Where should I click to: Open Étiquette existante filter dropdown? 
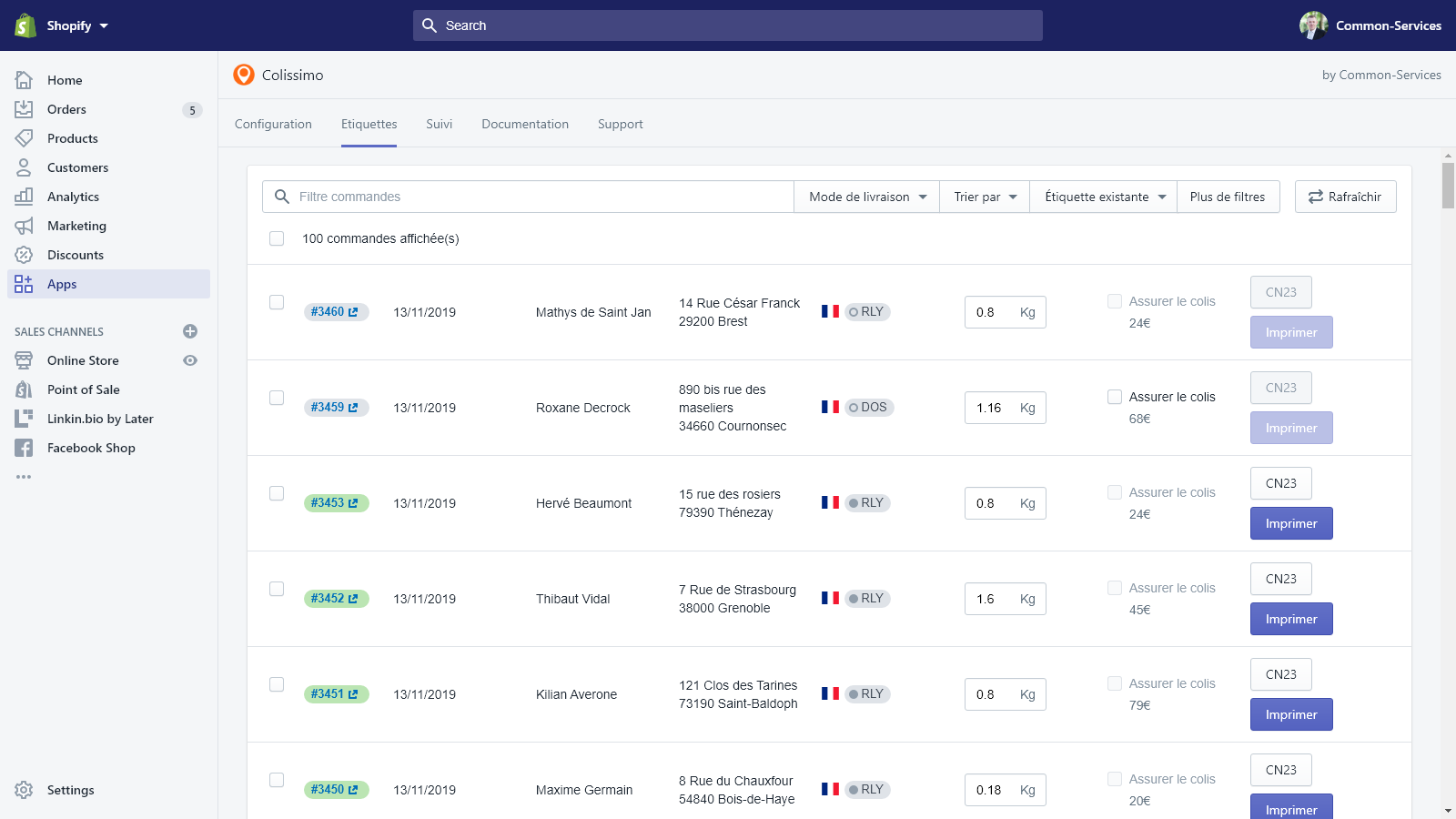1104,197
